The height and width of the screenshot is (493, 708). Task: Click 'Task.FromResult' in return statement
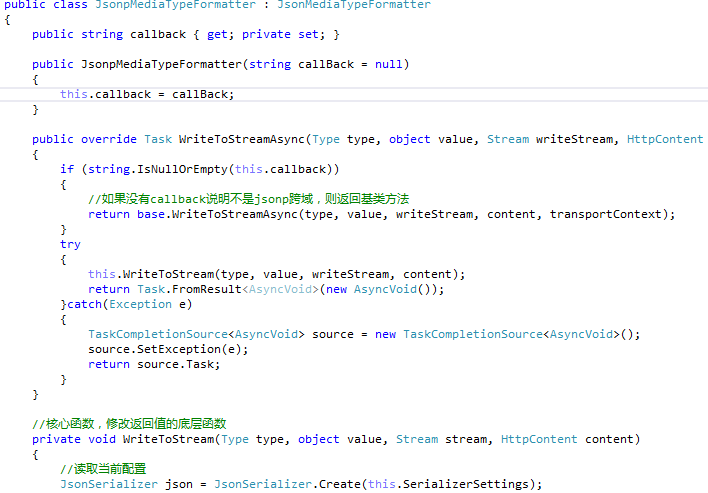189,289
